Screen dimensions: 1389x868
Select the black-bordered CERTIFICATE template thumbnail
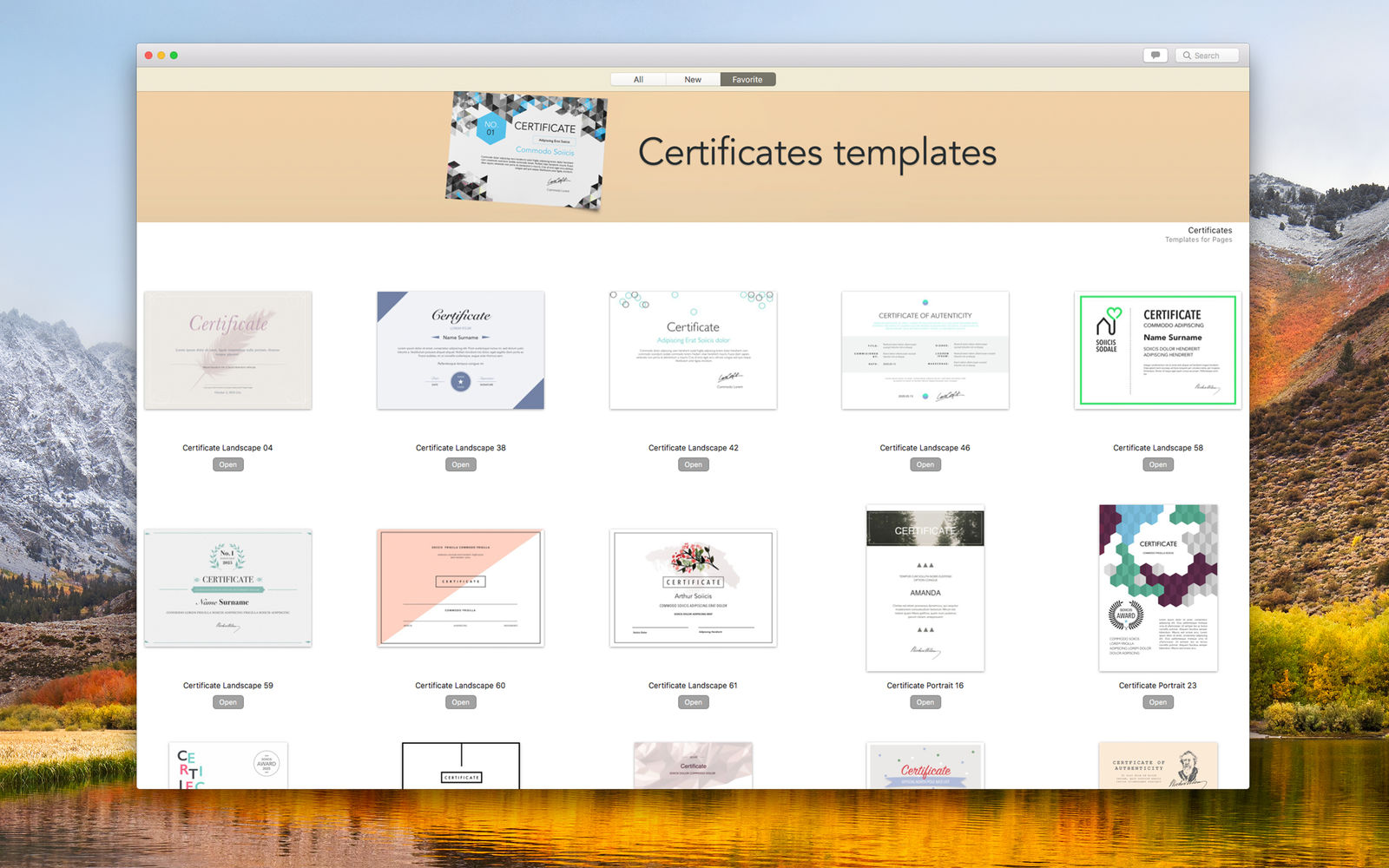460,766
